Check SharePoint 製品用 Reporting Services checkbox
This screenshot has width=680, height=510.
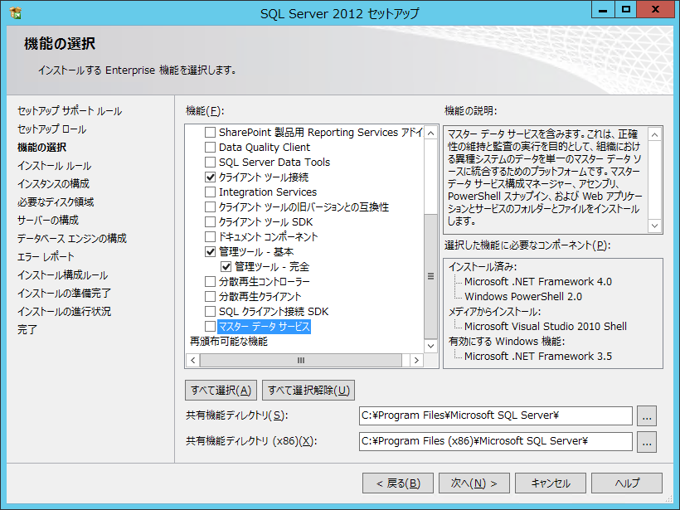(210, 132)
